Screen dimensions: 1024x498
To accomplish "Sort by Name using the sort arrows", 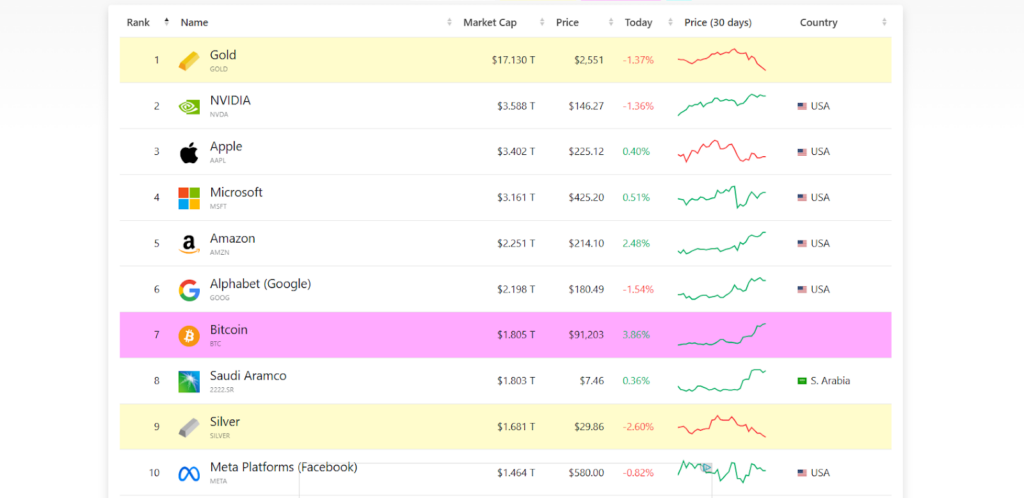I will pyautogui.click(x=449, y=22).
